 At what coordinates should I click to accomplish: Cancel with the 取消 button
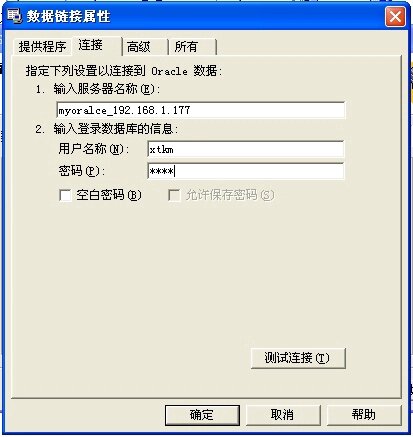click(283, 415)
